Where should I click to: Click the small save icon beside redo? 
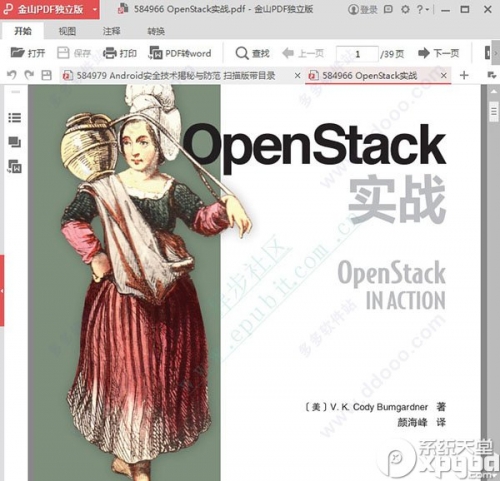point(46,75)
